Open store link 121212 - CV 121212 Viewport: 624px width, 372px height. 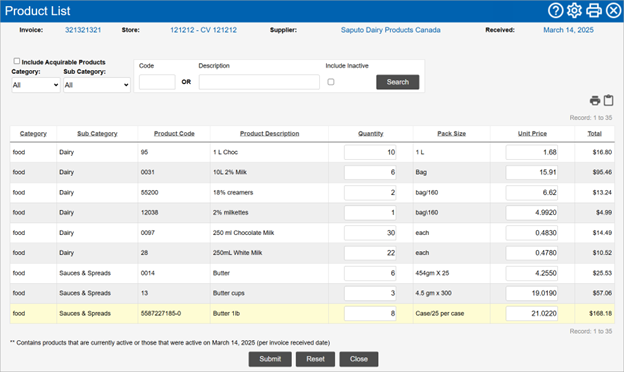click(203, 30)
